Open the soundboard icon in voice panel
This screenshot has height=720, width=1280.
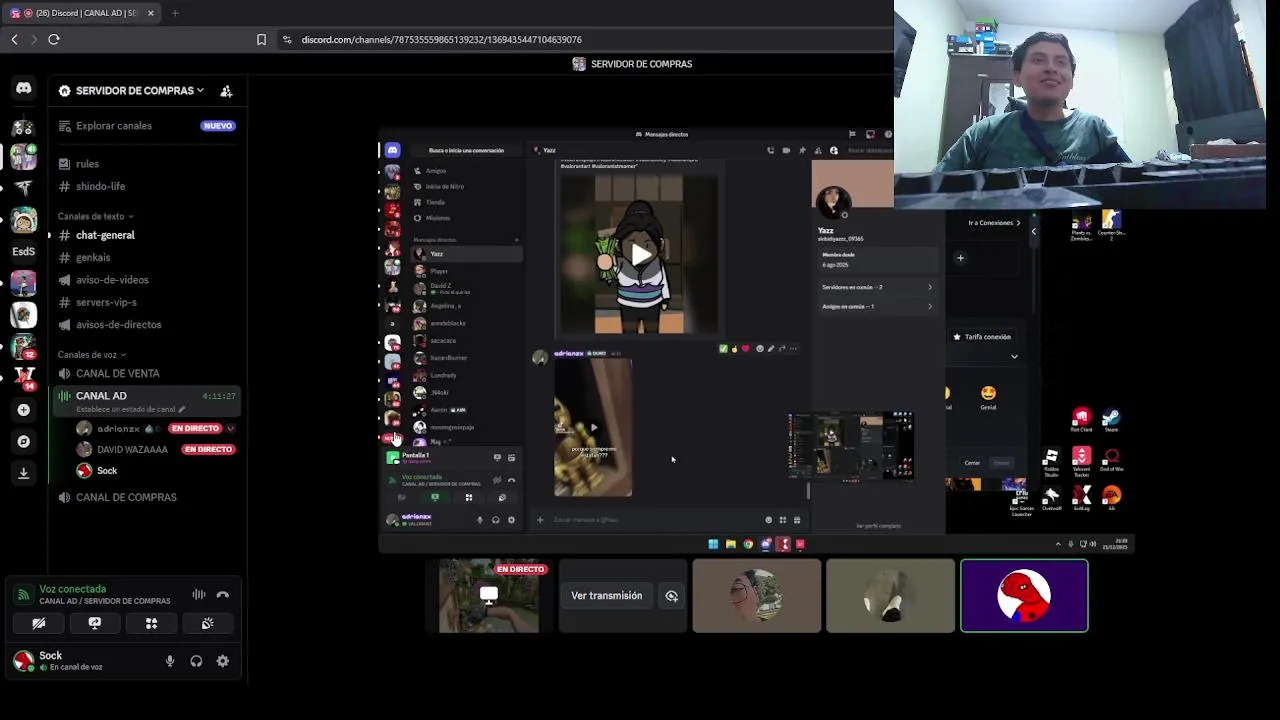[207, 623]
